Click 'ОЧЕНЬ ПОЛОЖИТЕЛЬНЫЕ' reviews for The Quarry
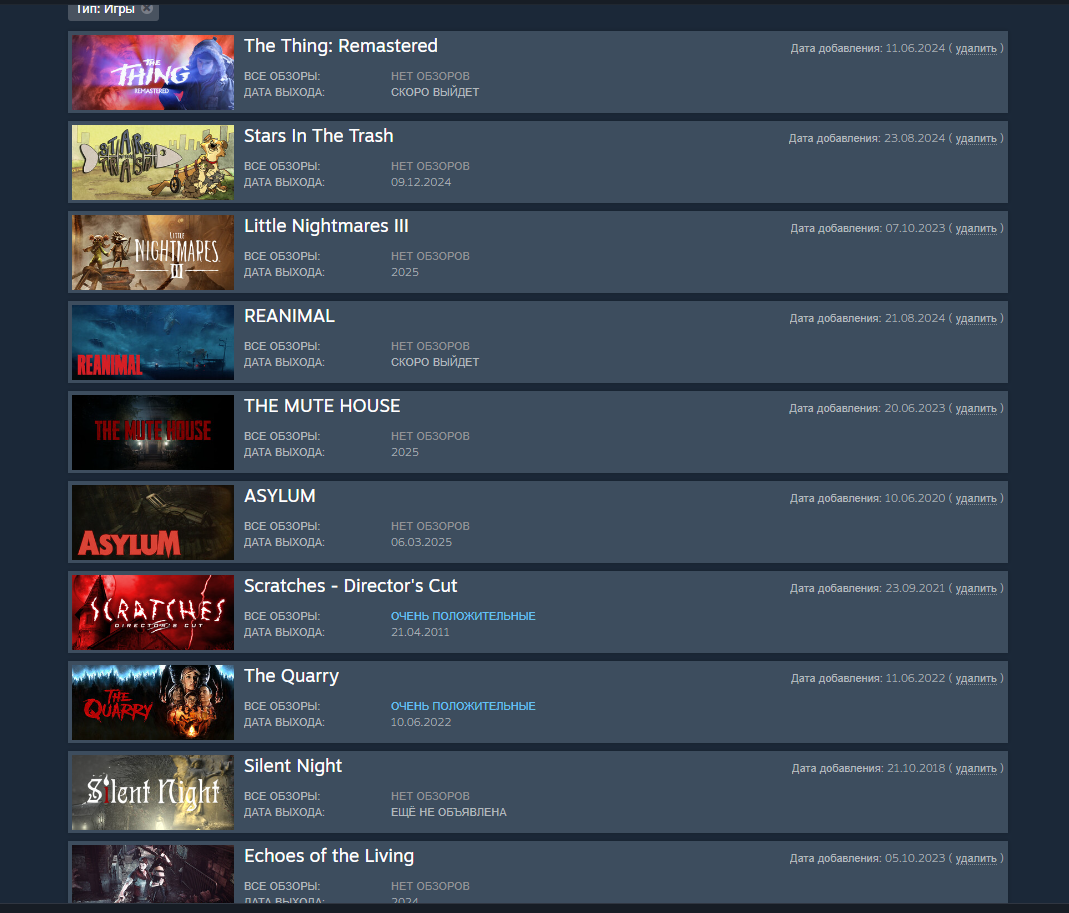1069x913 pixels. click(x=463, y=706)
